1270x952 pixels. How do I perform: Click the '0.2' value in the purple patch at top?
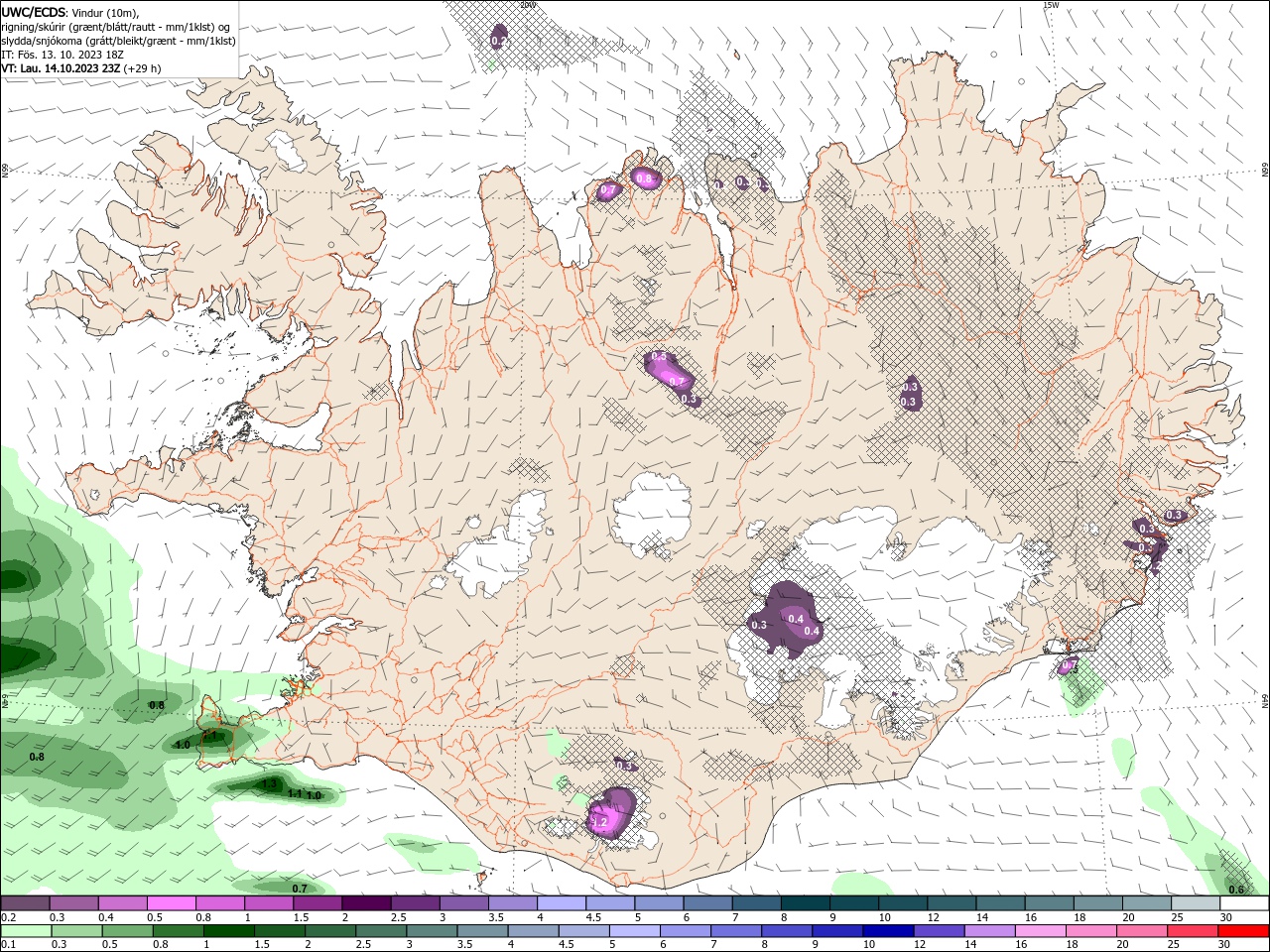click(x=498, y=42)
